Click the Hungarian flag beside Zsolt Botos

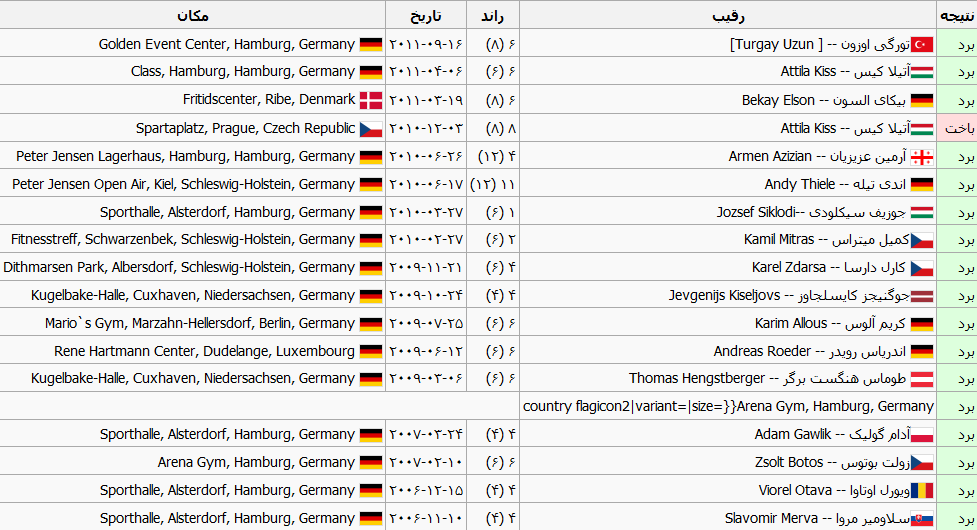pos(921,463)
